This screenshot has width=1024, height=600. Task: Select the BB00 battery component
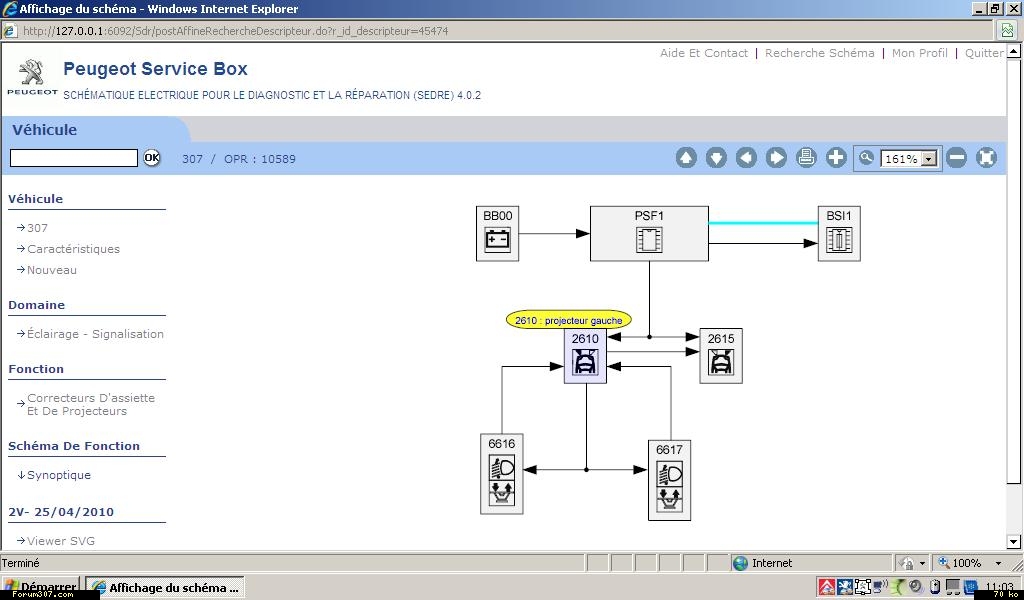(x=497, y=234)
